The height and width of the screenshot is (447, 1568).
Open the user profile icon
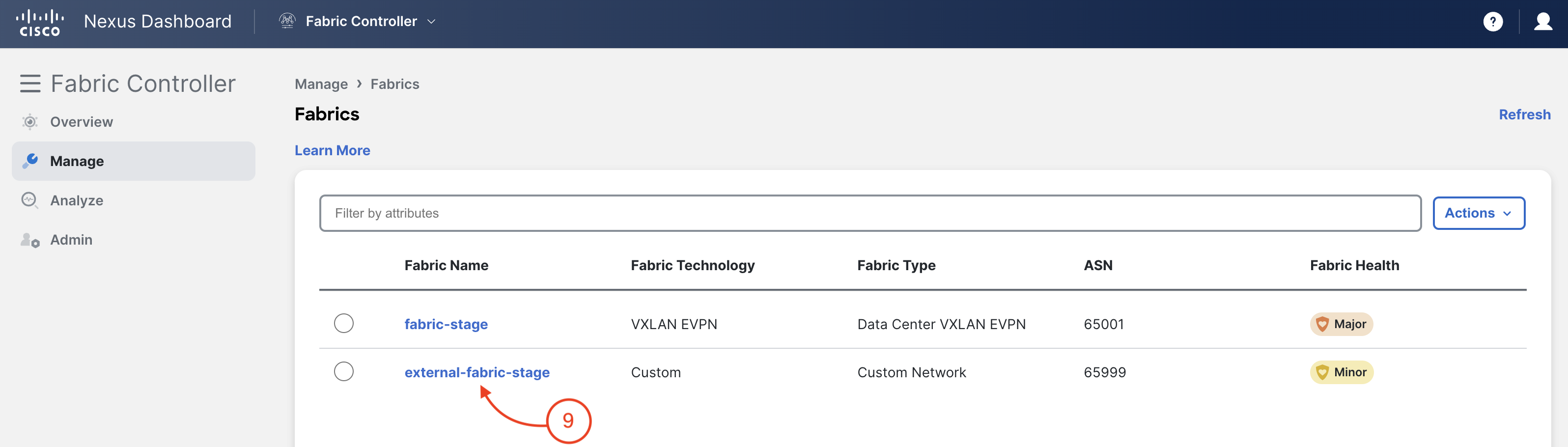coord(1543,22)
